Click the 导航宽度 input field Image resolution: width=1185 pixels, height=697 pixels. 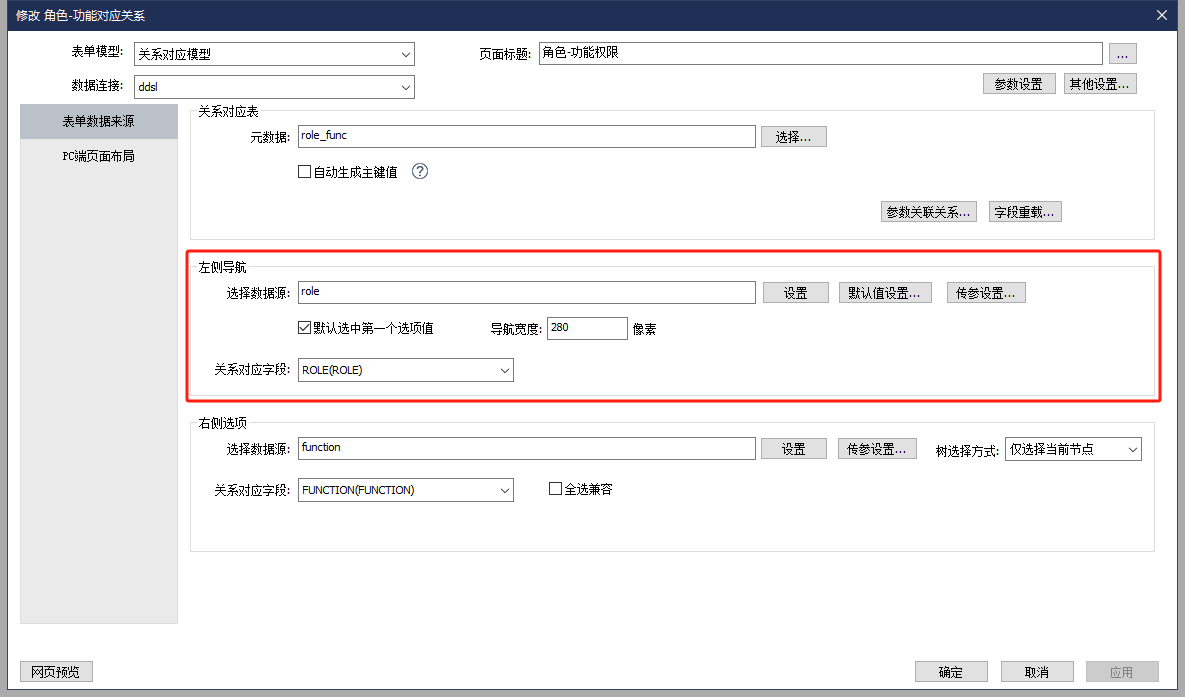coord(587,328)
